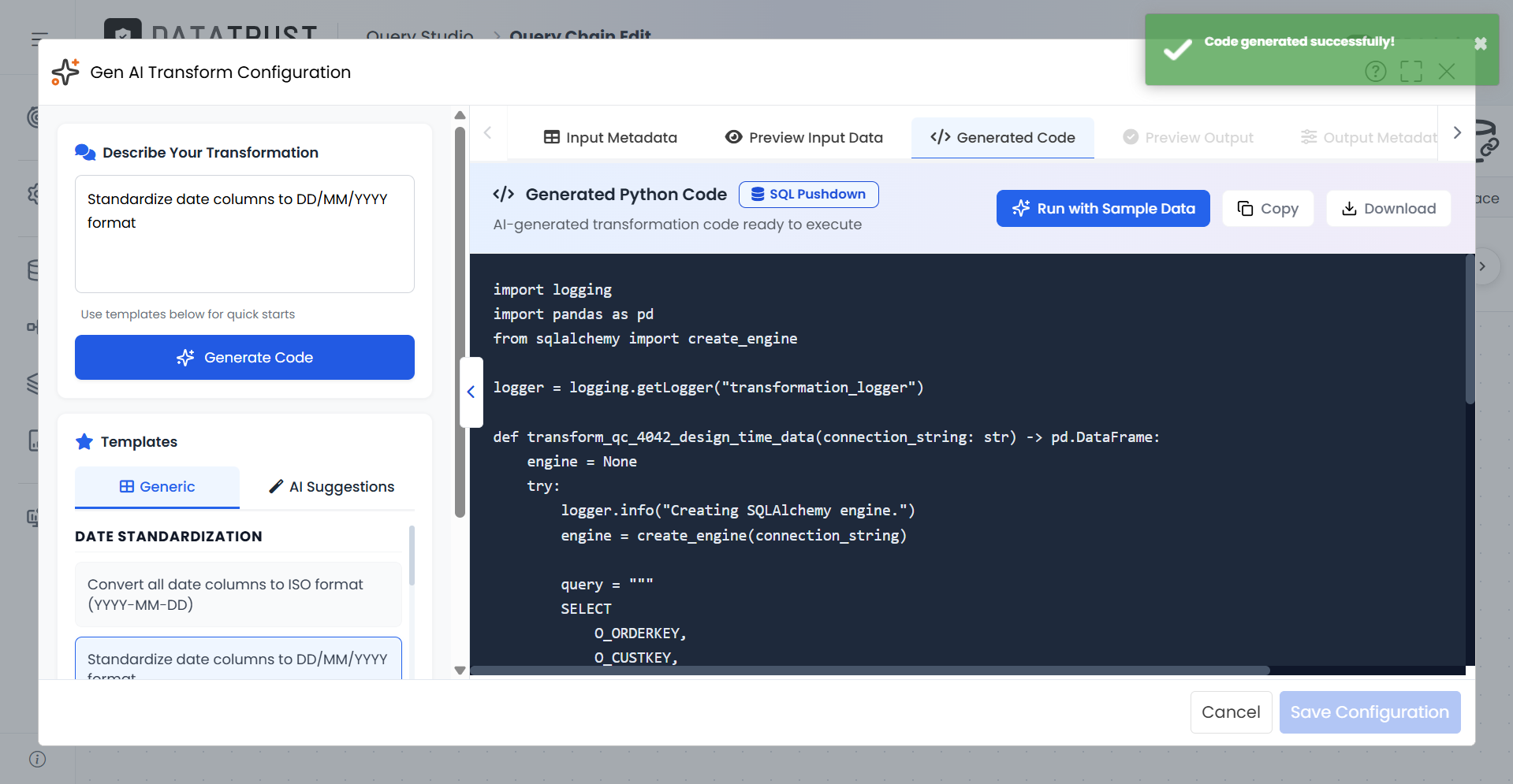The height and width of the screenshot is (784, 1513).
Task: Open the Input Metadata tab
Action: (x=610, y=137)
